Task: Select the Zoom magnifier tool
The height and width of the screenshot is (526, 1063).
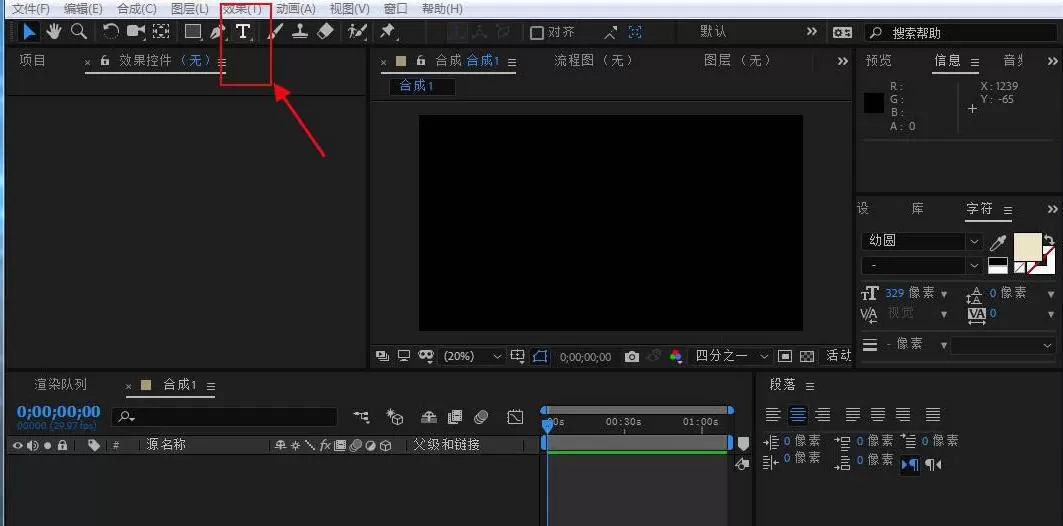Action: click(79, 31)
